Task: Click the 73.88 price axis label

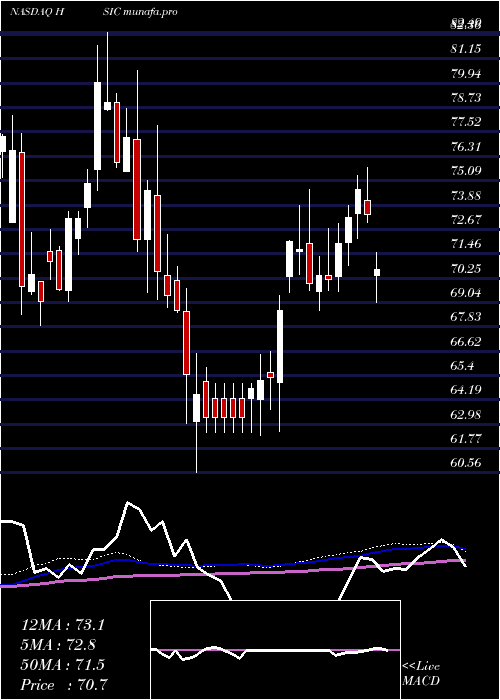Action: pyautogui.click(x=466, y=195)
